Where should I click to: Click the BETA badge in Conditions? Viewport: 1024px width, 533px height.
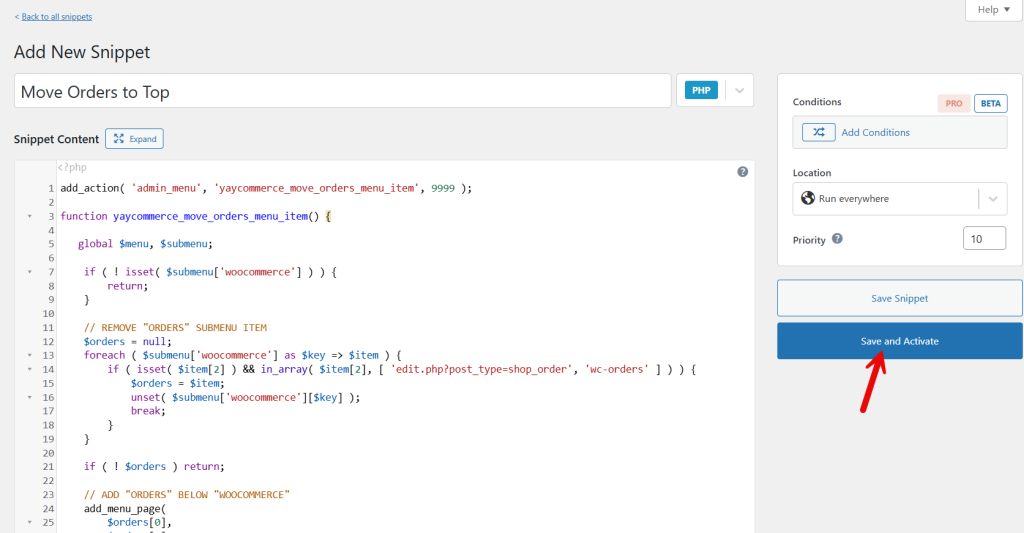991,103
